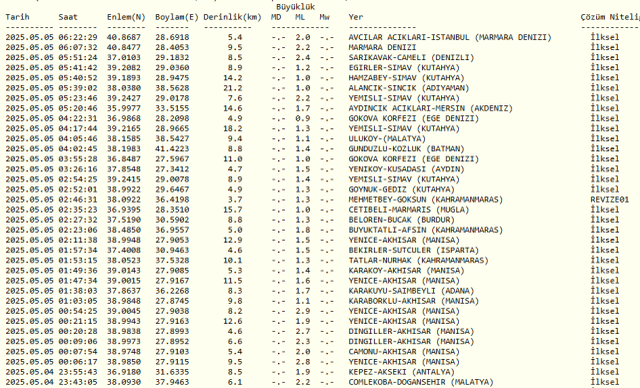Image resolution: width=640 pixels, height=388 pixels.
Task: Select the place 'HAMZABEY-SIMAV (KUTAHYA)'
Action: 407,78
